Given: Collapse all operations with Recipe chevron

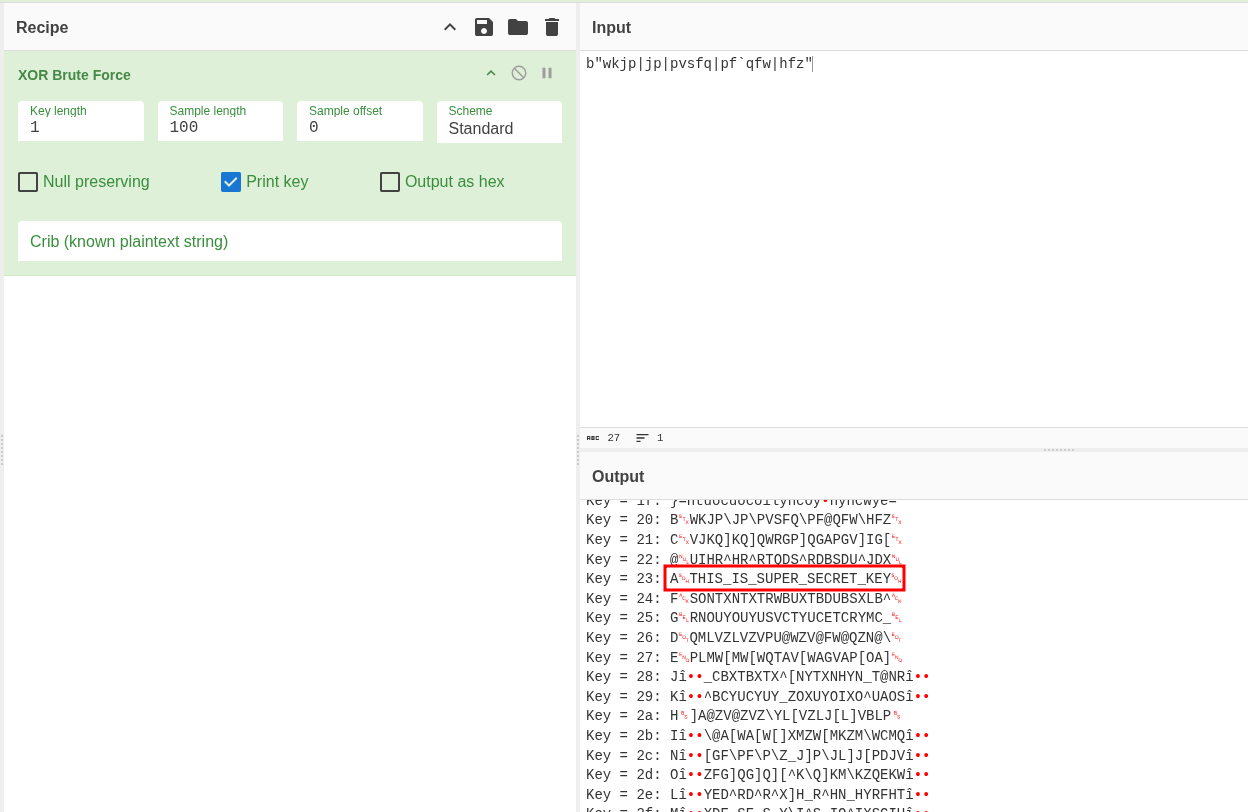Looking at the screenshot, I should tap(450, 27).
